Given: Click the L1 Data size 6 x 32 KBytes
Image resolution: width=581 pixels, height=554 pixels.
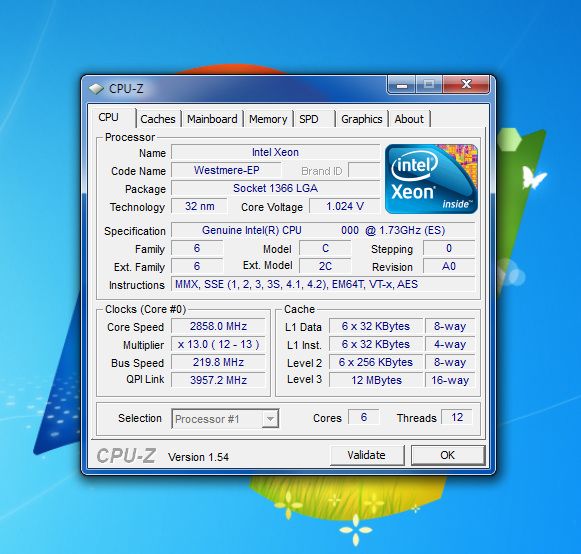Looking at the screenshot, I should coord(376,326).
